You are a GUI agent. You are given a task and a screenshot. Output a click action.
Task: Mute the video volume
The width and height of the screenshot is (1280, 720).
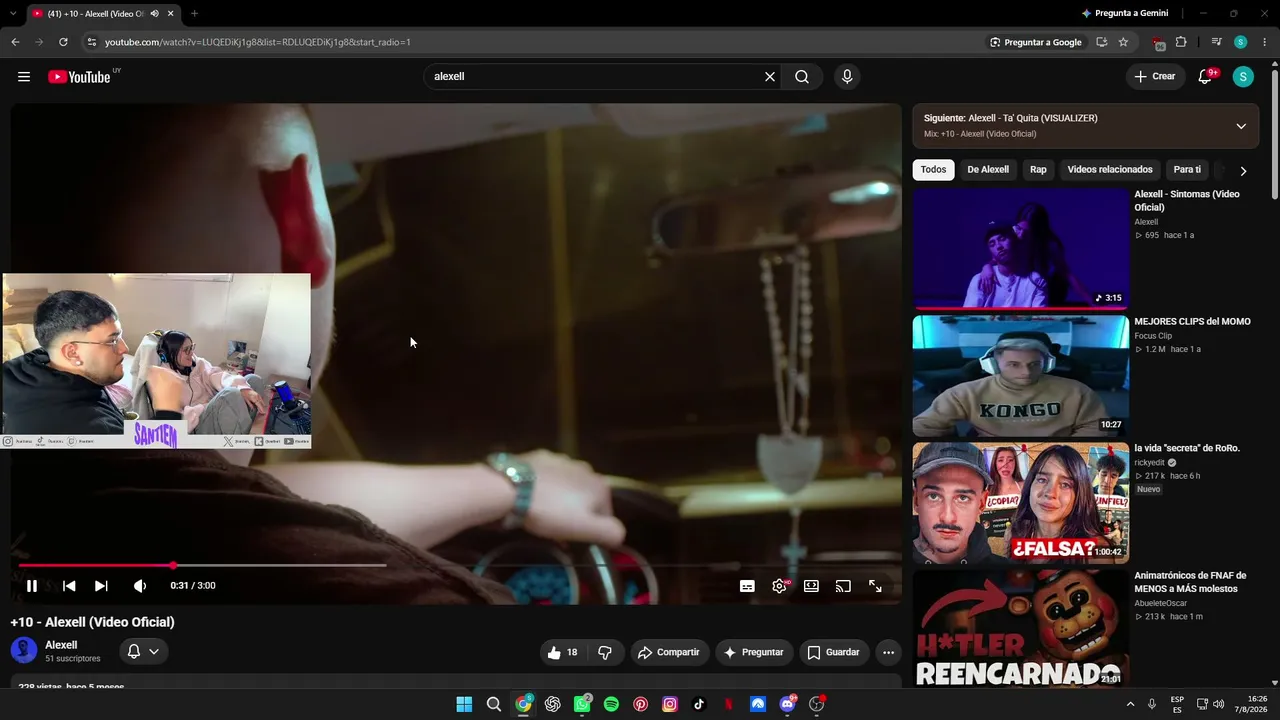tap(140, 586)
